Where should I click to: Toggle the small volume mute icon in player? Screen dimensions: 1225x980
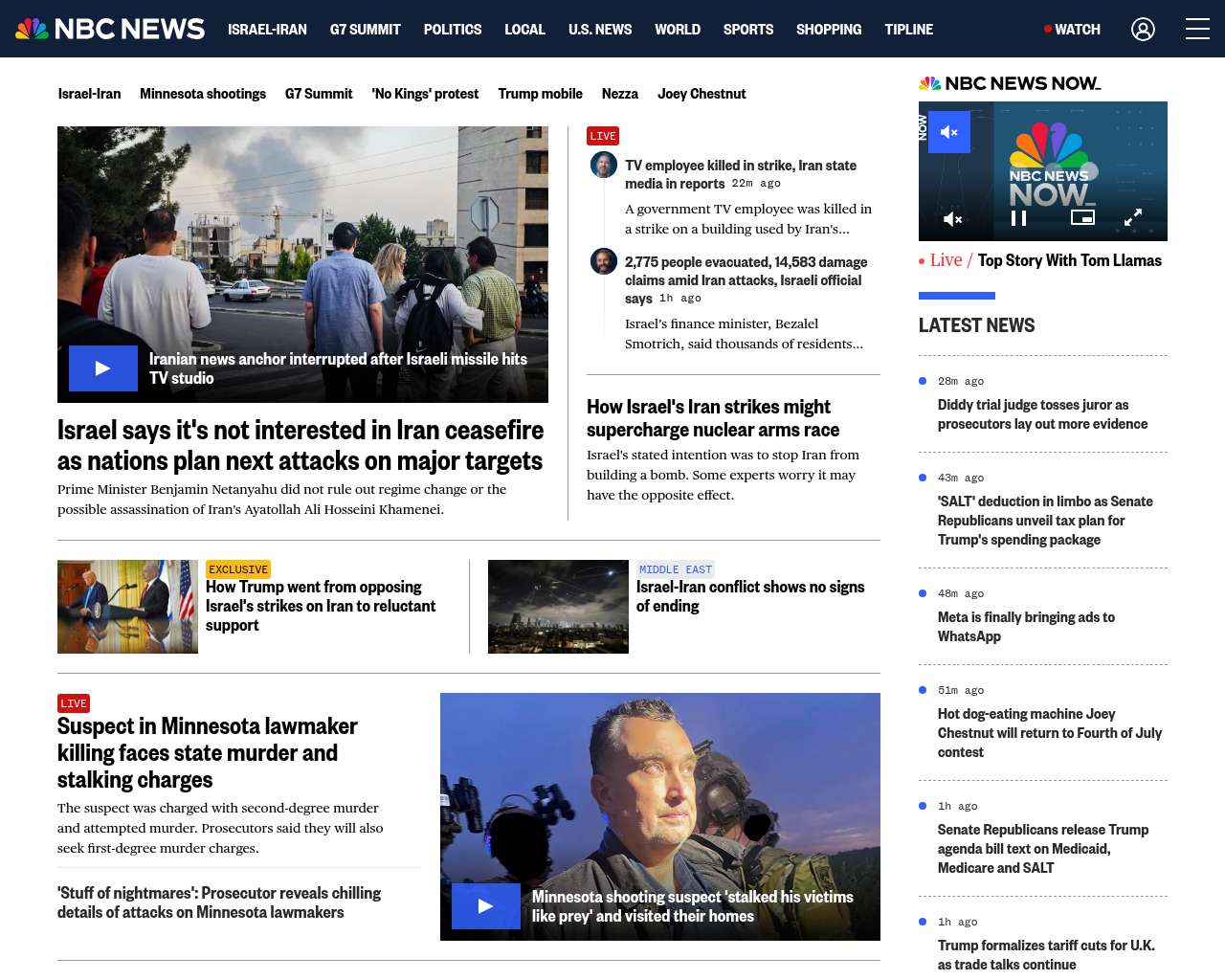[x=953, y=219]
